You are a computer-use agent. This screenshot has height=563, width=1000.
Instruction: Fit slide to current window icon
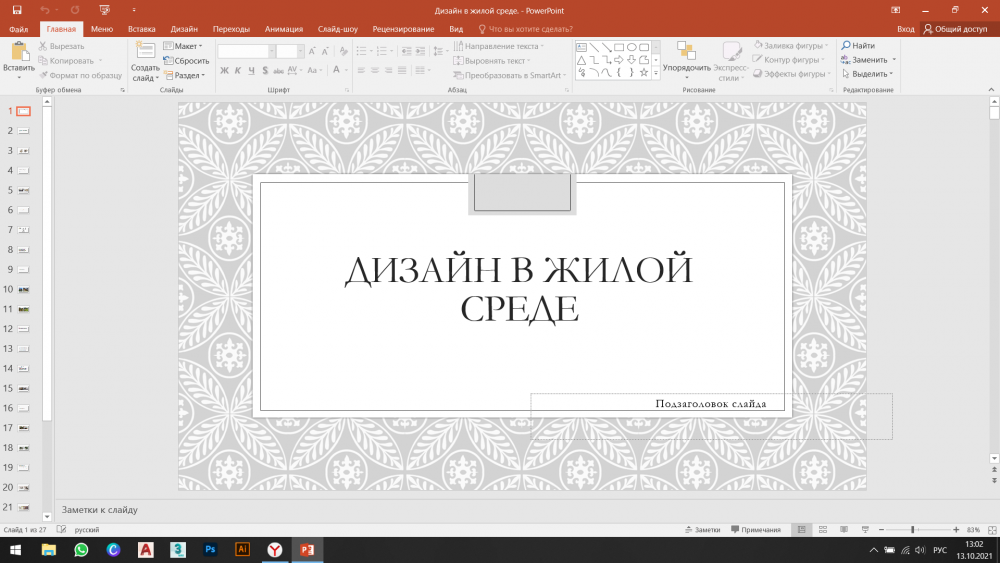coord(990,529)
